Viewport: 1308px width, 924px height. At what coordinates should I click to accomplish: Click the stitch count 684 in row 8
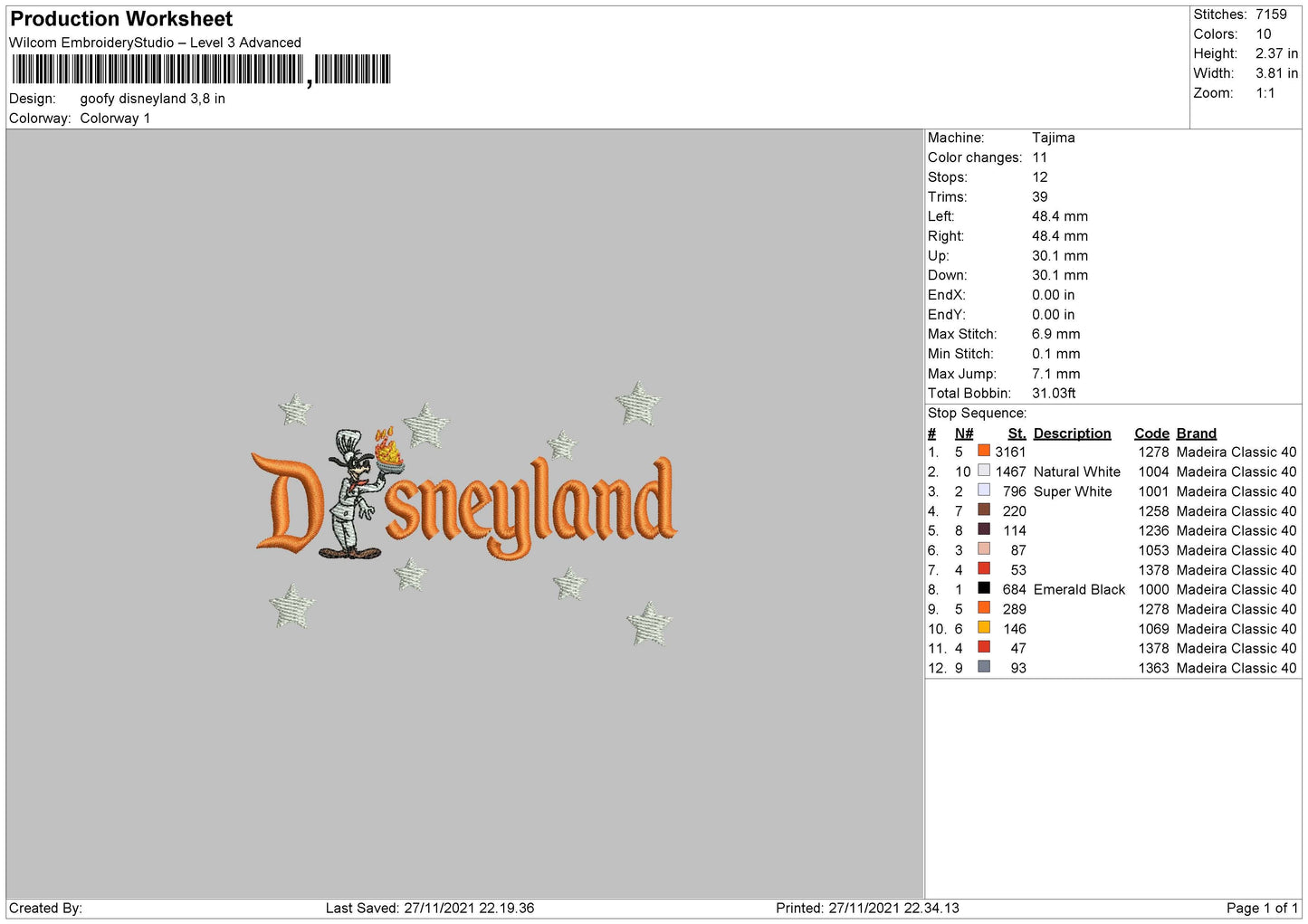point(1014,590)
